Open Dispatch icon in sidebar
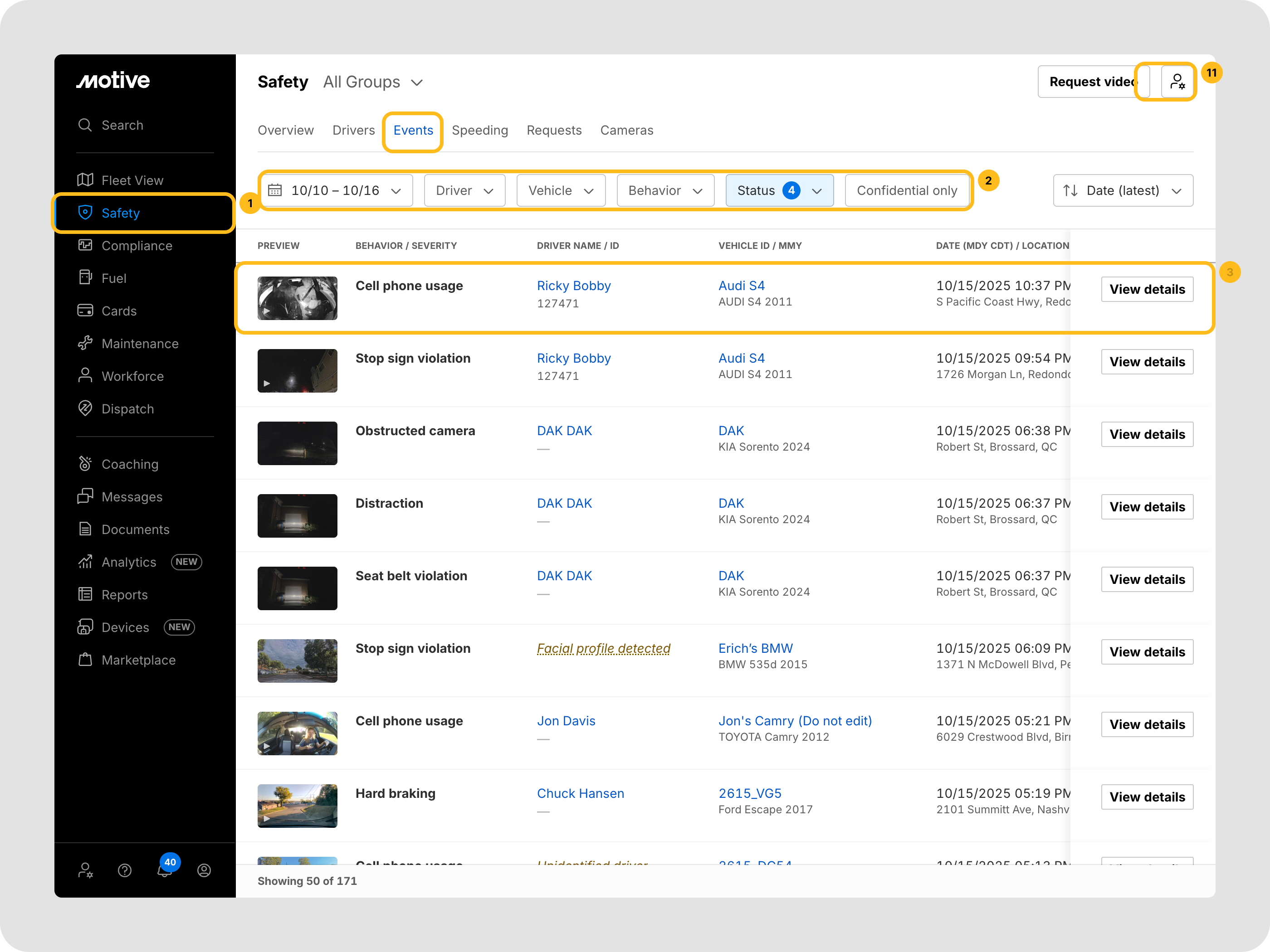The height and width of the screenshot is (952, 1270). tap(85, 408)
